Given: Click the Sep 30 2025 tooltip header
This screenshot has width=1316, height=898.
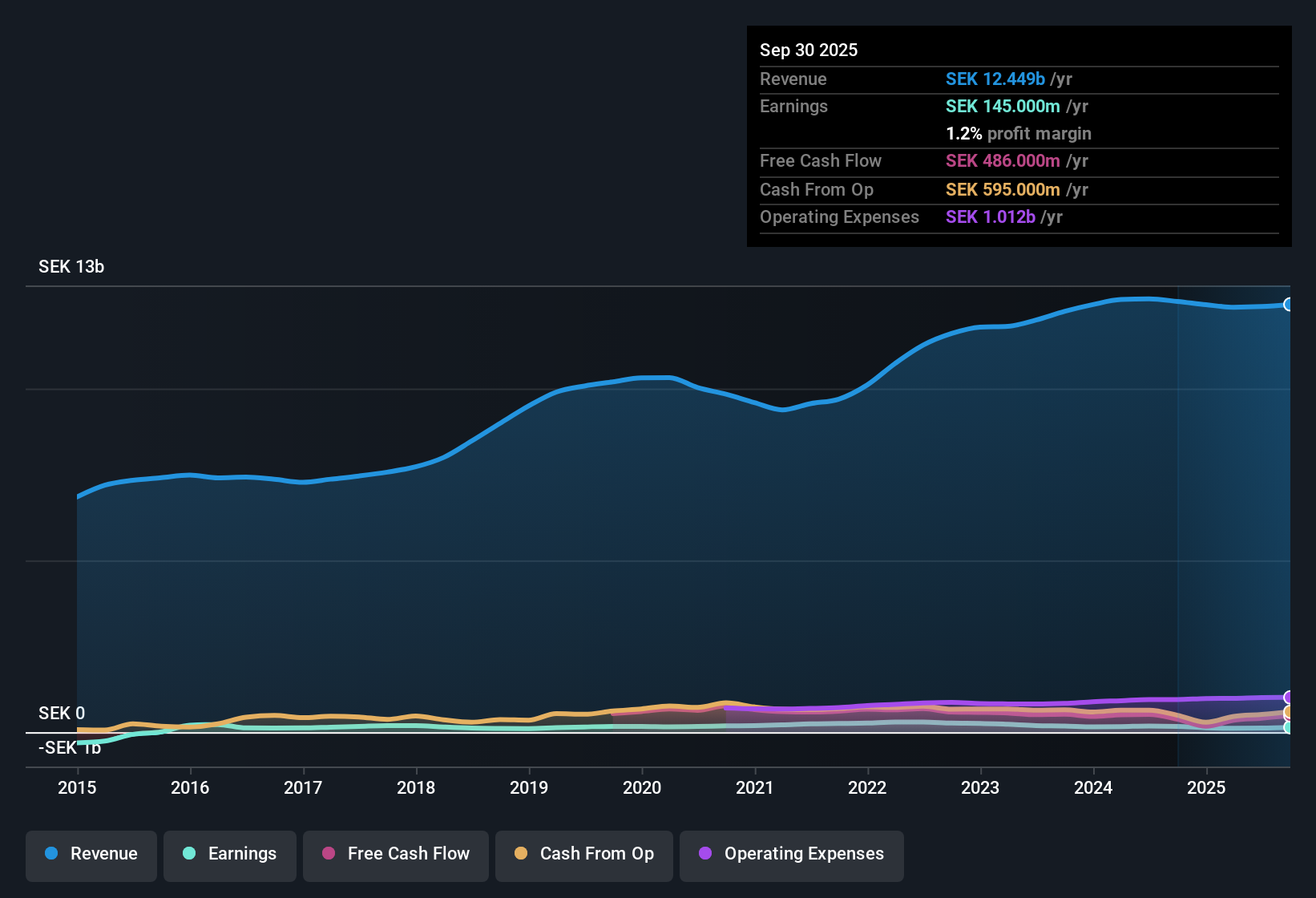Looking at the screenshot, I should tap(809, 50).
